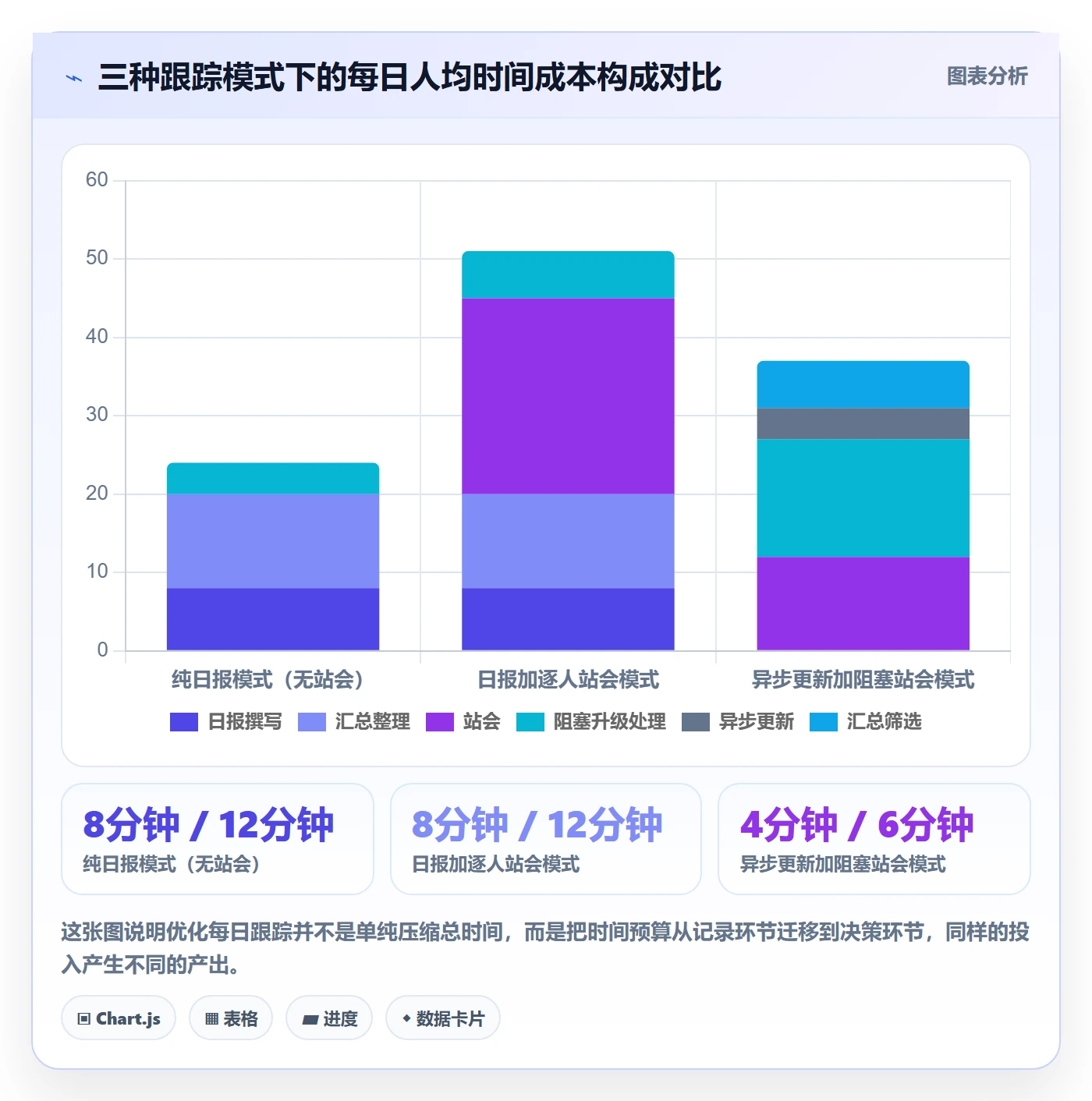Click the blue 汇总筛选 segment atop the third bar
The height and width of the screenshot is (1101, 1092).
[x=863, y=384]
